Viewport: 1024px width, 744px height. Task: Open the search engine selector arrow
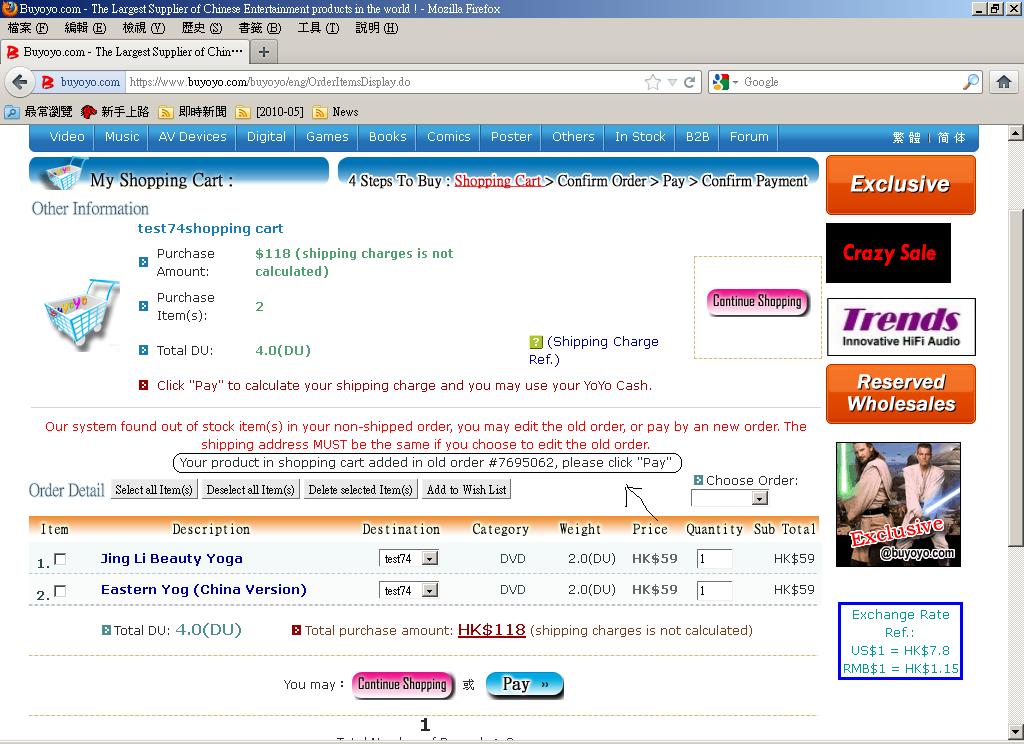pyautogui.click(x=735, y=82)
